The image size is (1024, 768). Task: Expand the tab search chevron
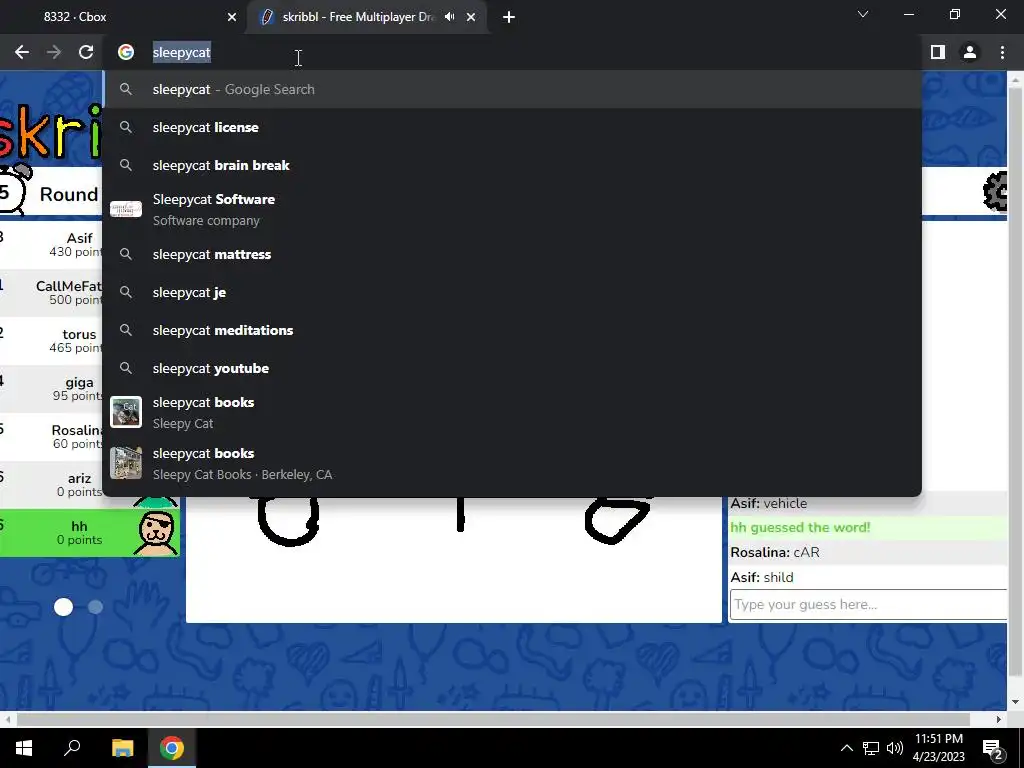[863, 14]
